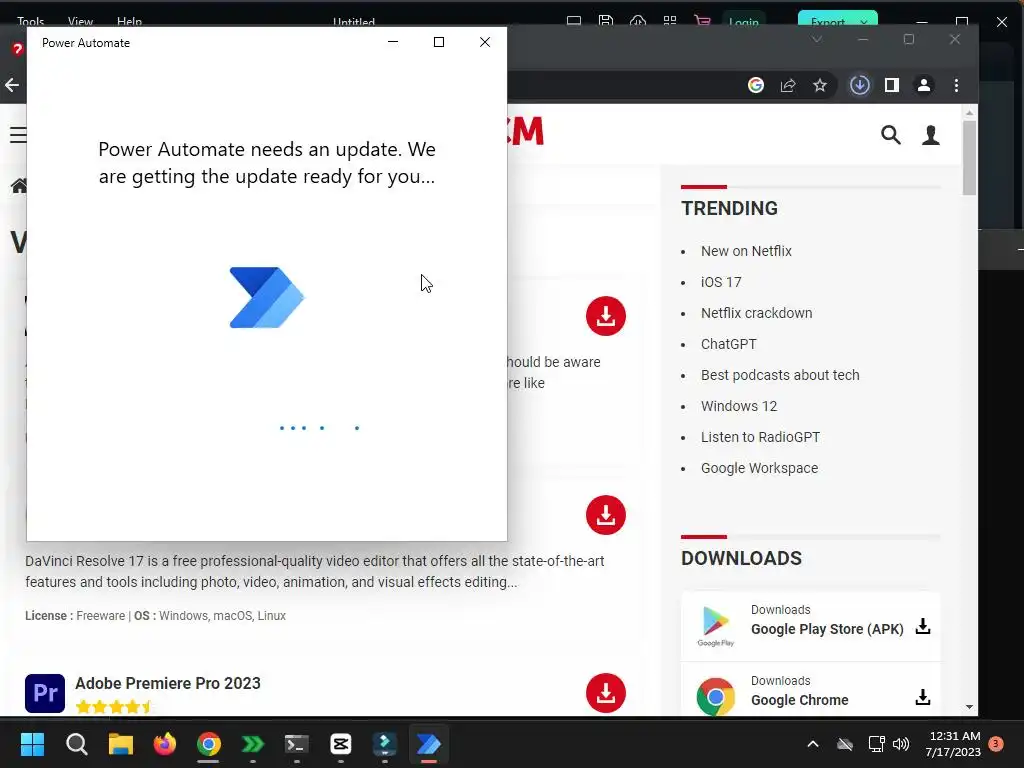Close the Power Automate update window
This screenshot has height=768, width=1024.
click(x=485, y=42)
